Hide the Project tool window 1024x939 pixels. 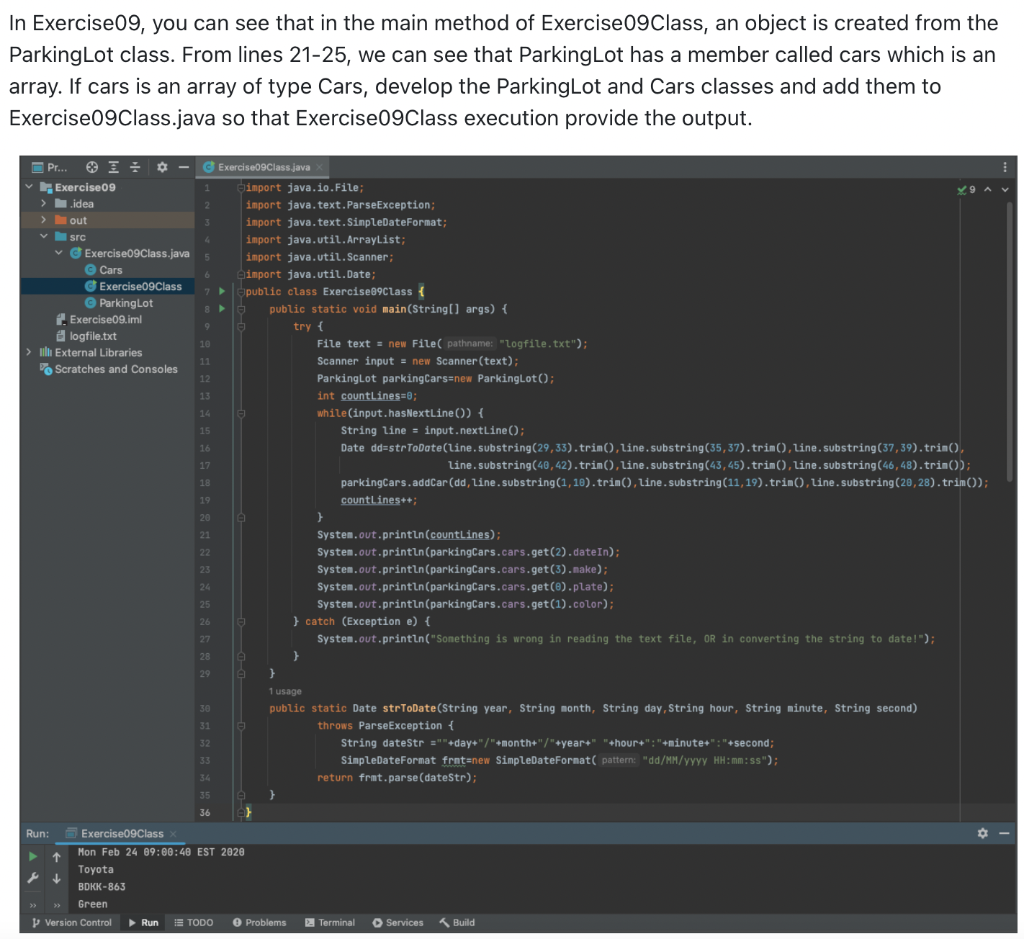[x=183, y=167]
